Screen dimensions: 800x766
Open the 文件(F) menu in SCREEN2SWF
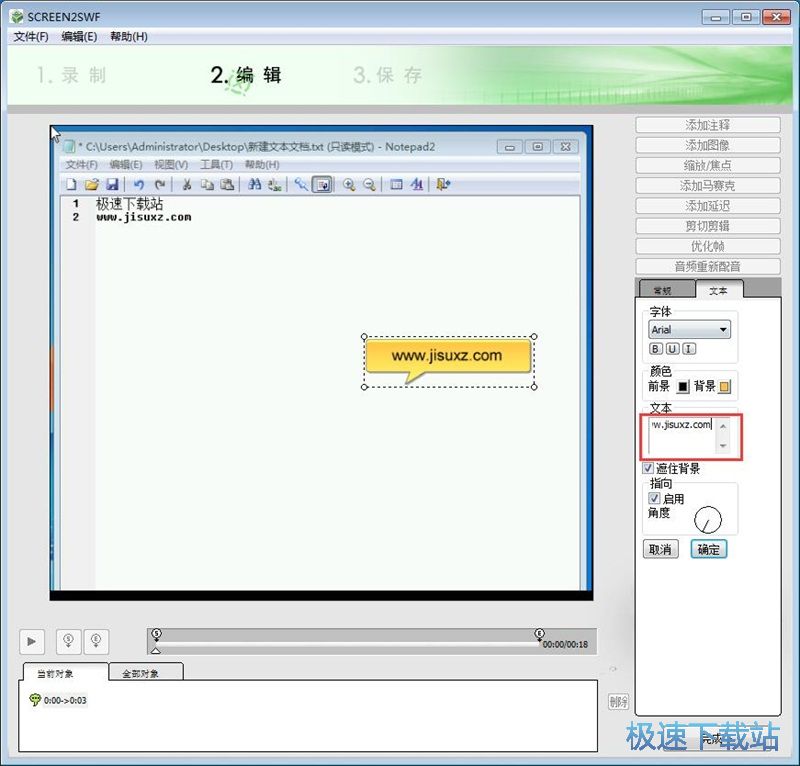click(31, 37)
